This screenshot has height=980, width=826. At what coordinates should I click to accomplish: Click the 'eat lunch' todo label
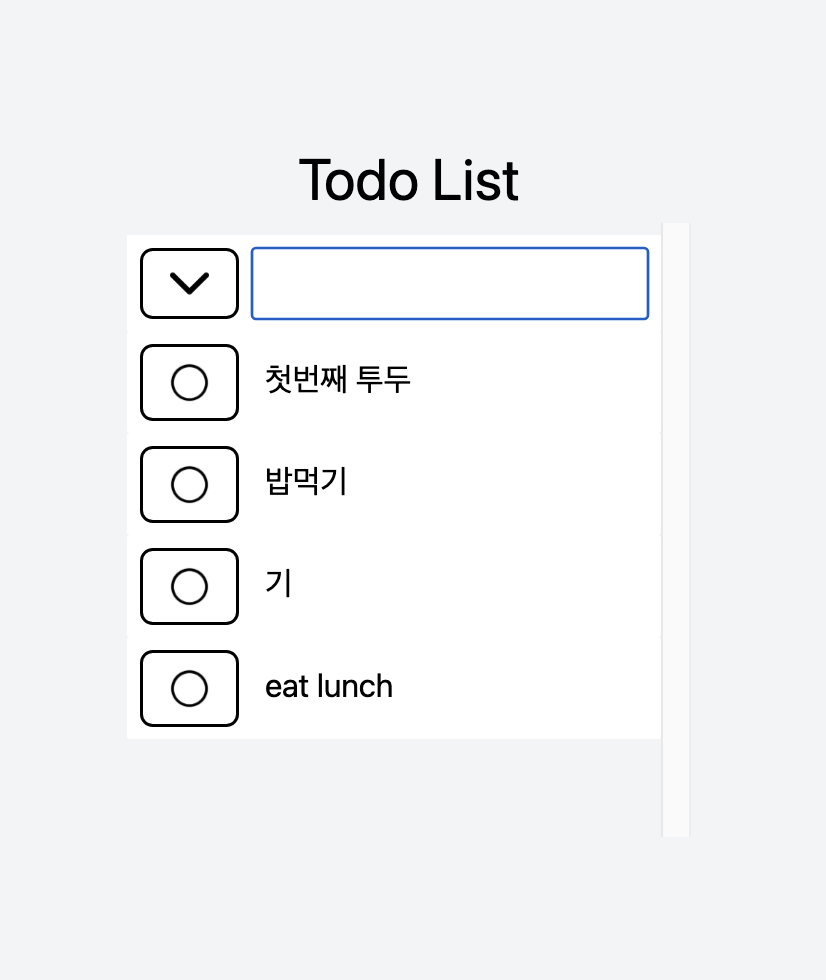[x=329, y=686]
